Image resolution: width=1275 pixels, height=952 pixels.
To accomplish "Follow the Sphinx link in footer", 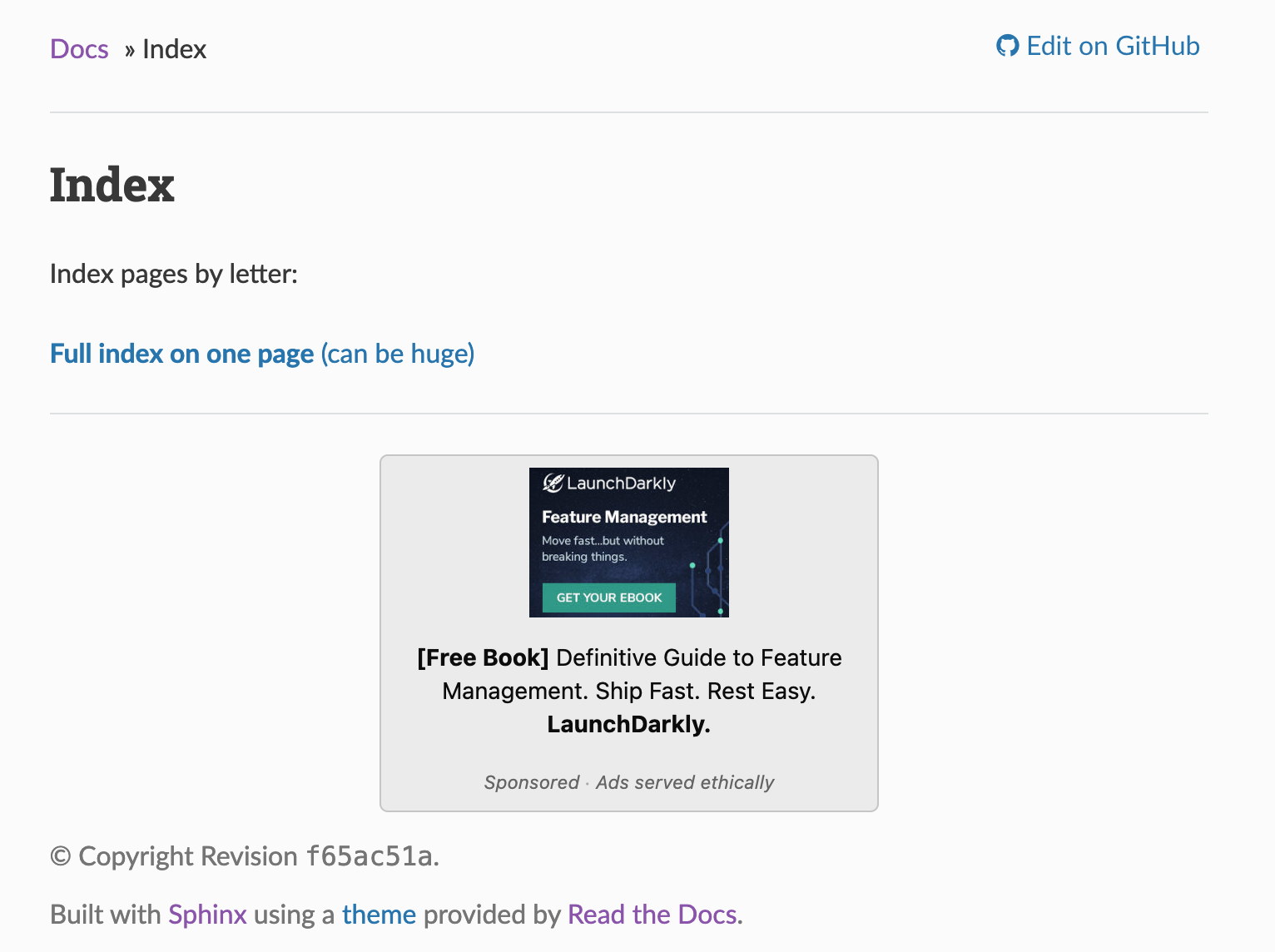I will tap(207, 915).
